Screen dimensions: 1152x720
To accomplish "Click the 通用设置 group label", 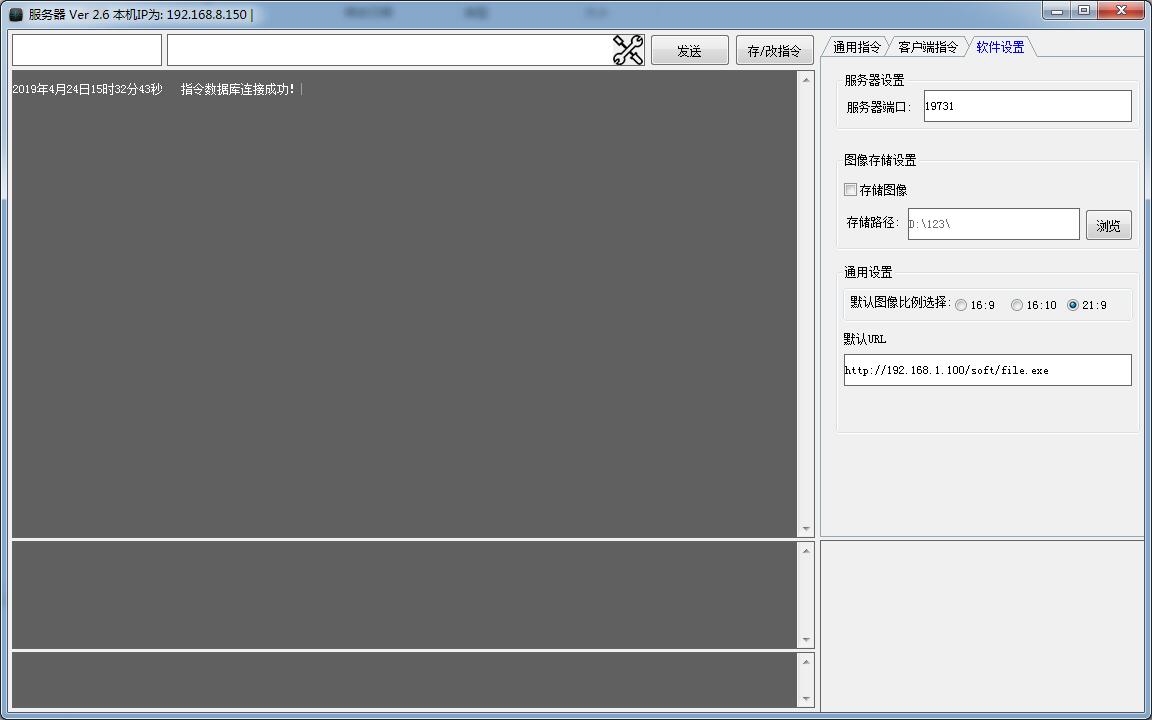I will click(x=868, y=273).
